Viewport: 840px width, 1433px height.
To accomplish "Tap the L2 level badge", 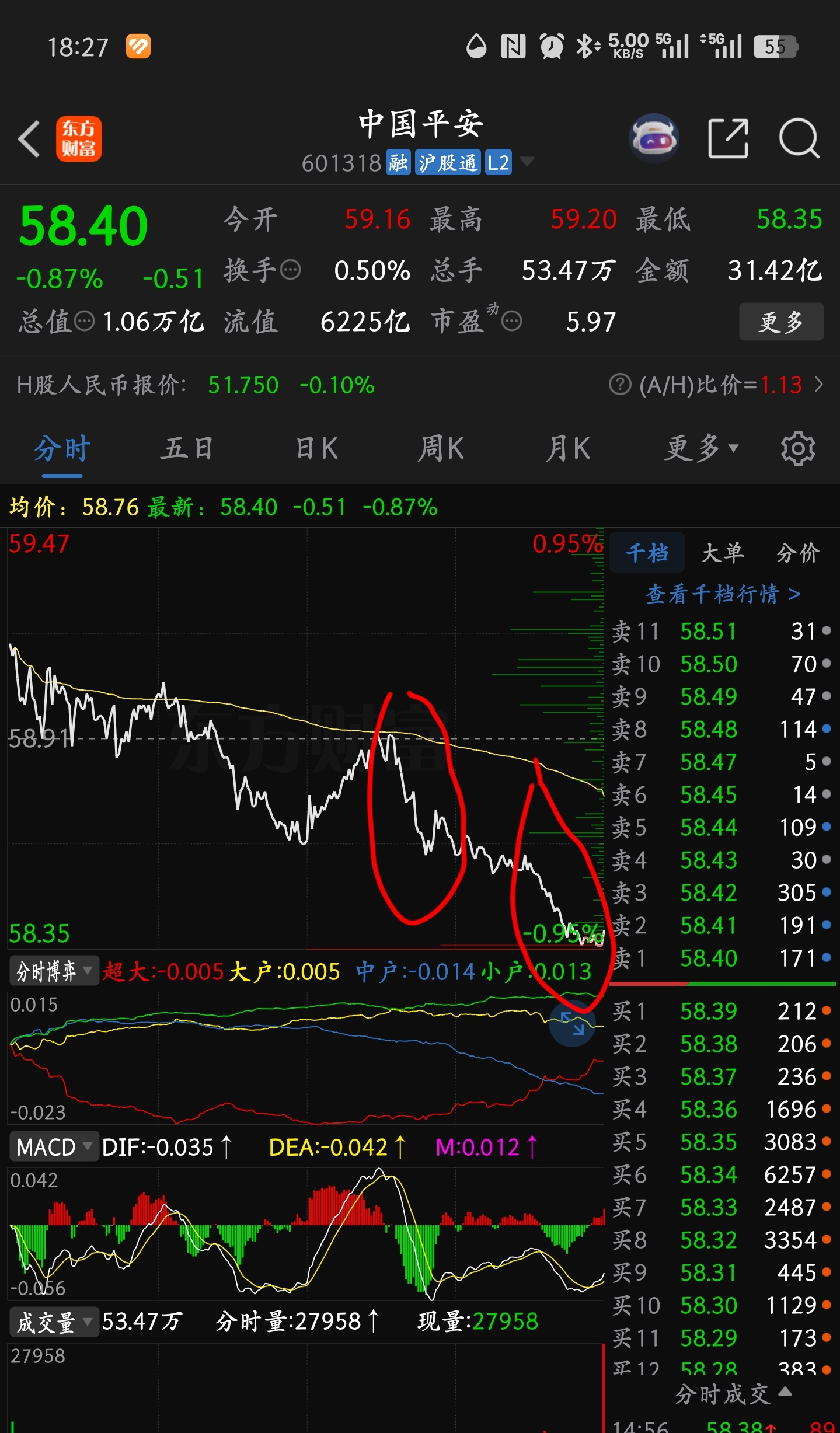I will point(499,162).
